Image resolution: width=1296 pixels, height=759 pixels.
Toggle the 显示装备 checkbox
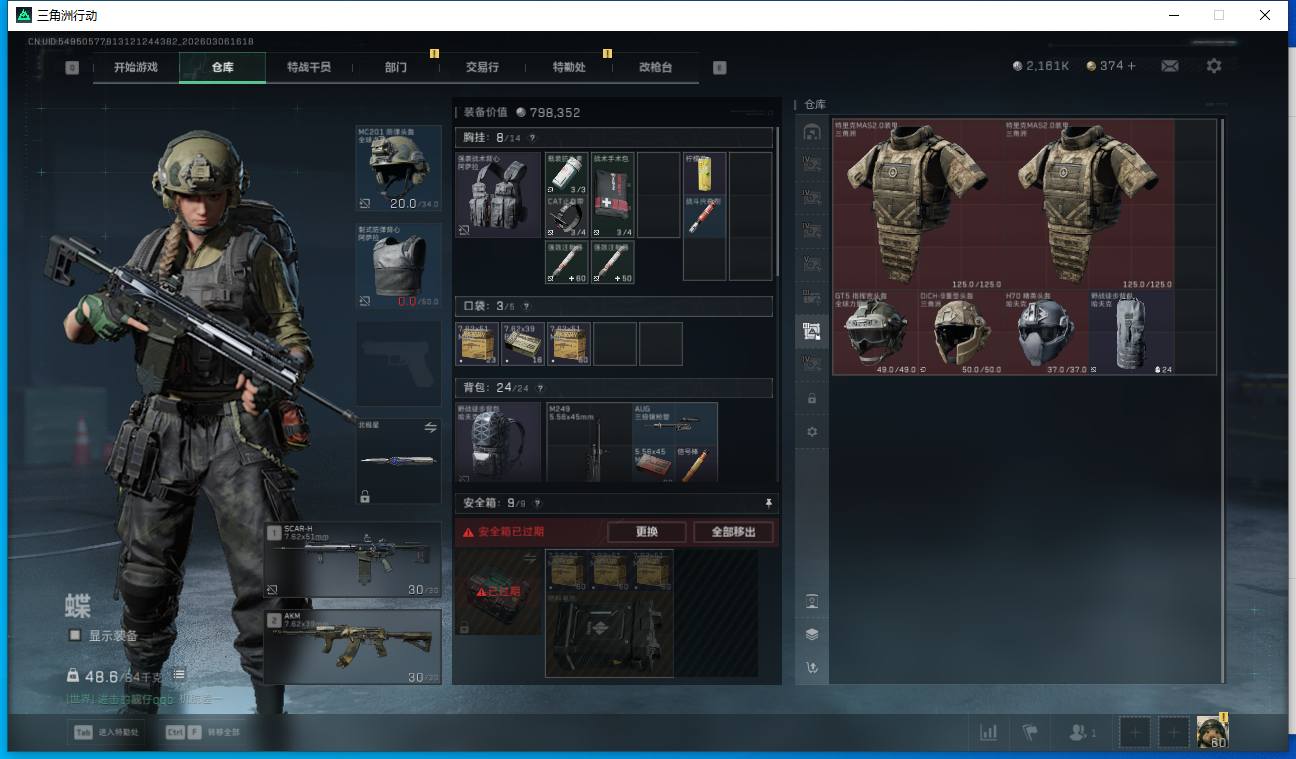75,635
